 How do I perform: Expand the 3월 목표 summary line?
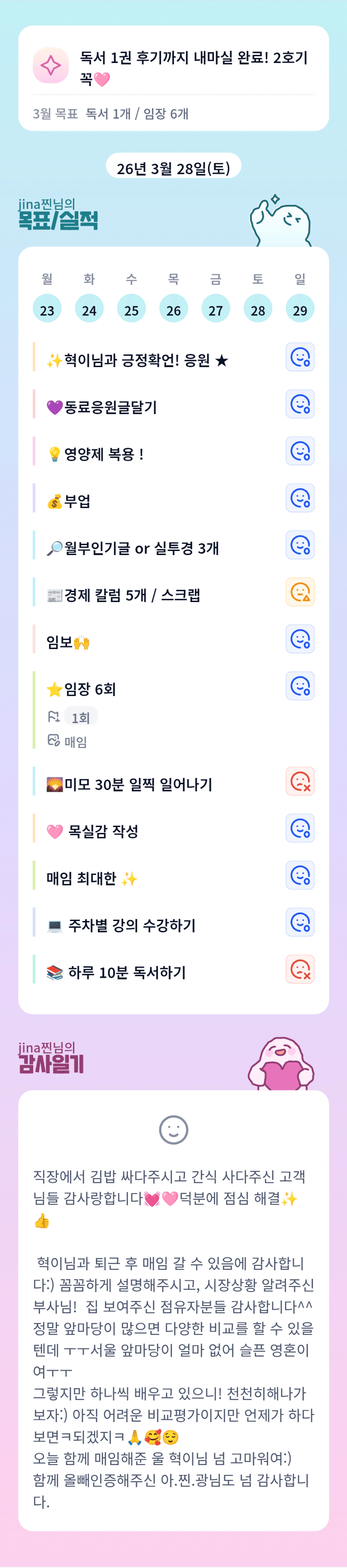pos(111,114)
